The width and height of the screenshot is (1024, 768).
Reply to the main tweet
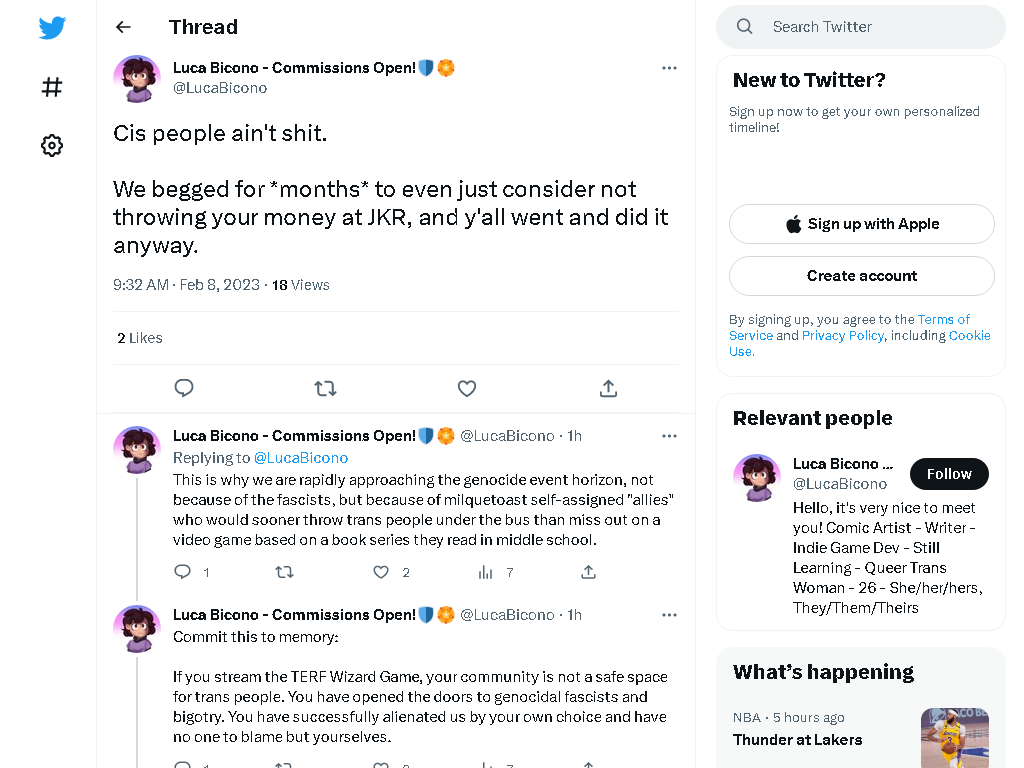click(x=184, y=388)
